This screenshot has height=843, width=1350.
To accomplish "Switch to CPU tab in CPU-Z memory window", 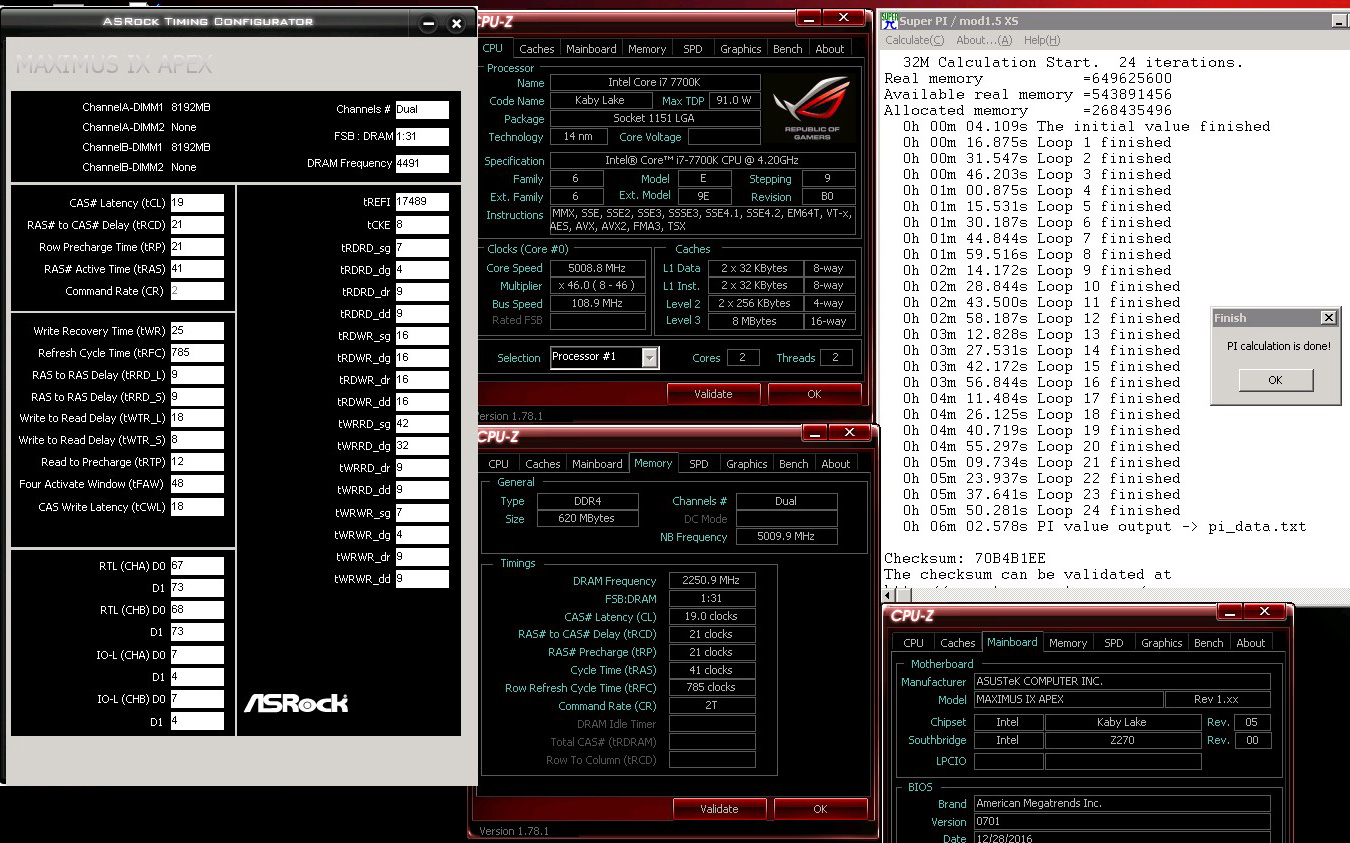I will [x=499, y=464].
